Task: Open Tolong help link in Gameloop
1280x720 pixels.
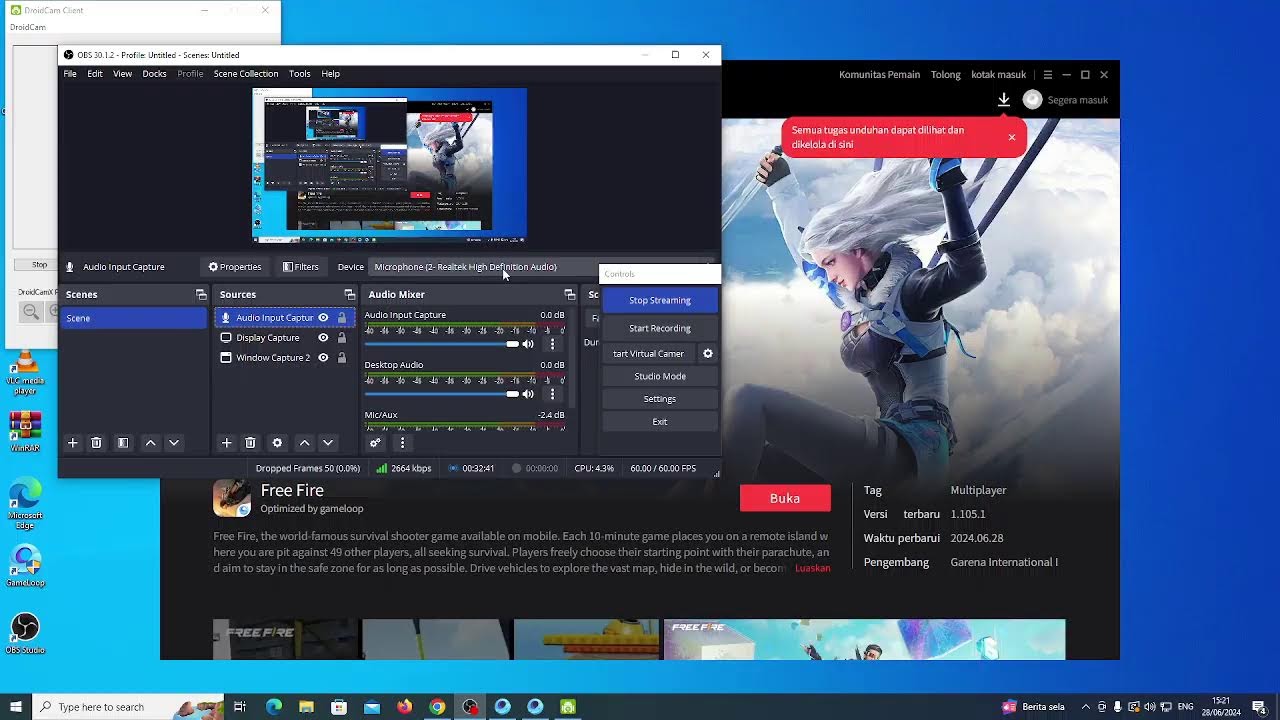Action: tap(945, 75)
